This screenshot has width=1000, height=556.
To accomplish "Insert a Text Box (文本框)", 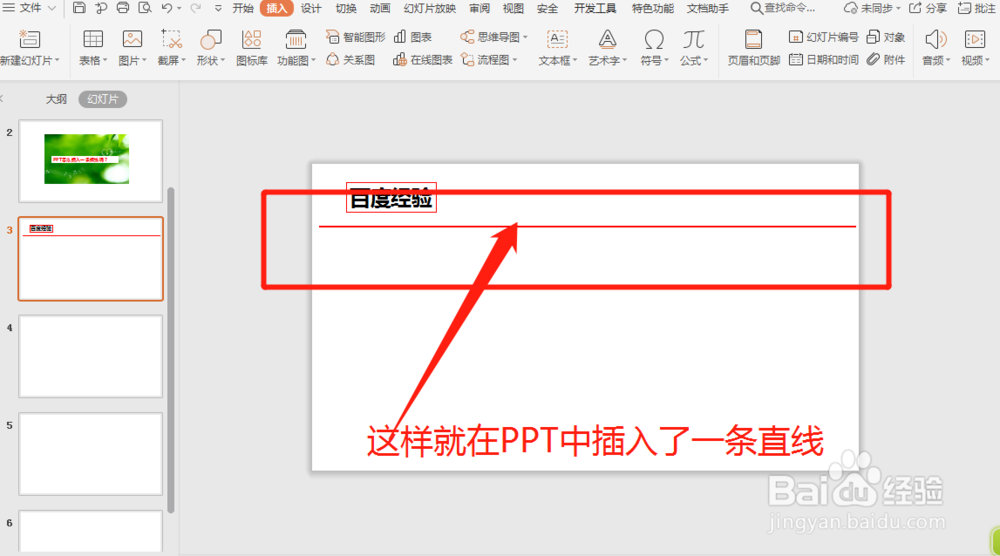I will pos(557,48).
